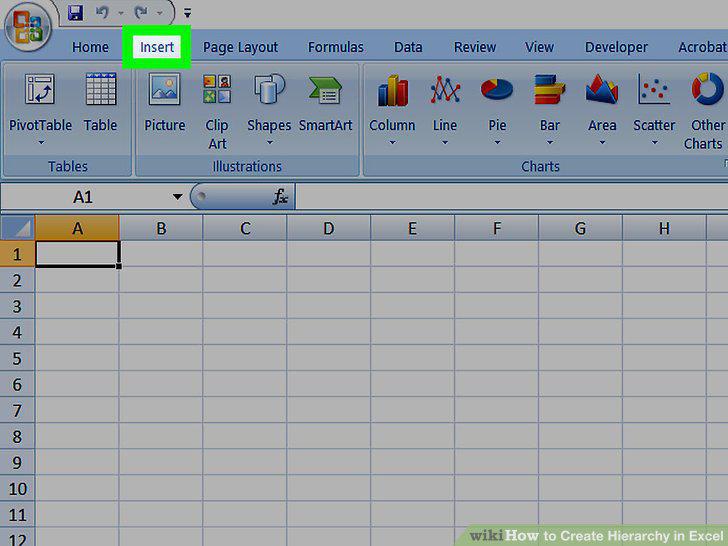Click the Name Box showing A1
This screenshot has height=546, width=728.
(x=84, y=197)
